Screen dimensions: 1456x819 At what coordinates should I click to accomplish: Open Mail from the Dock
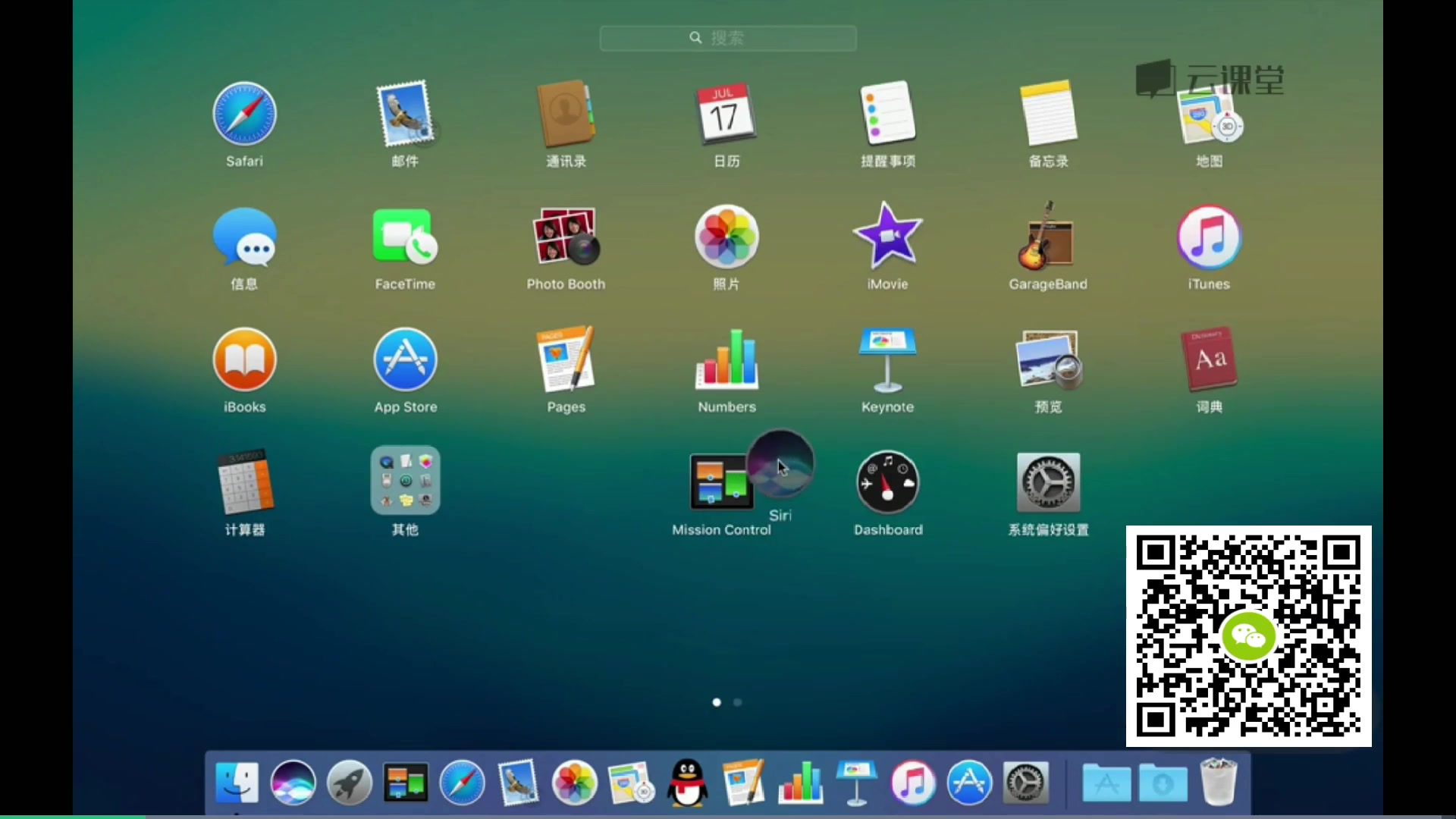point(519,783)
